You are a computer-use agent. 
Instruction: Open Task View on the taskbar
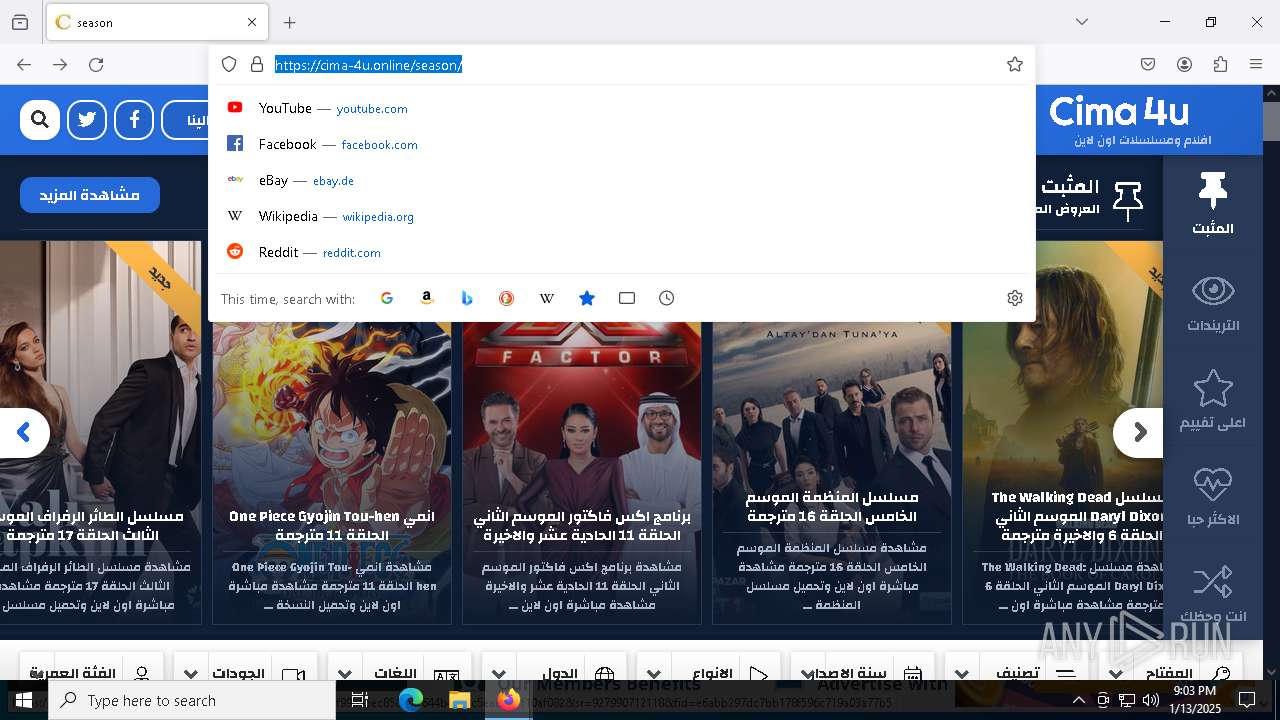click(x=360, y=700)
